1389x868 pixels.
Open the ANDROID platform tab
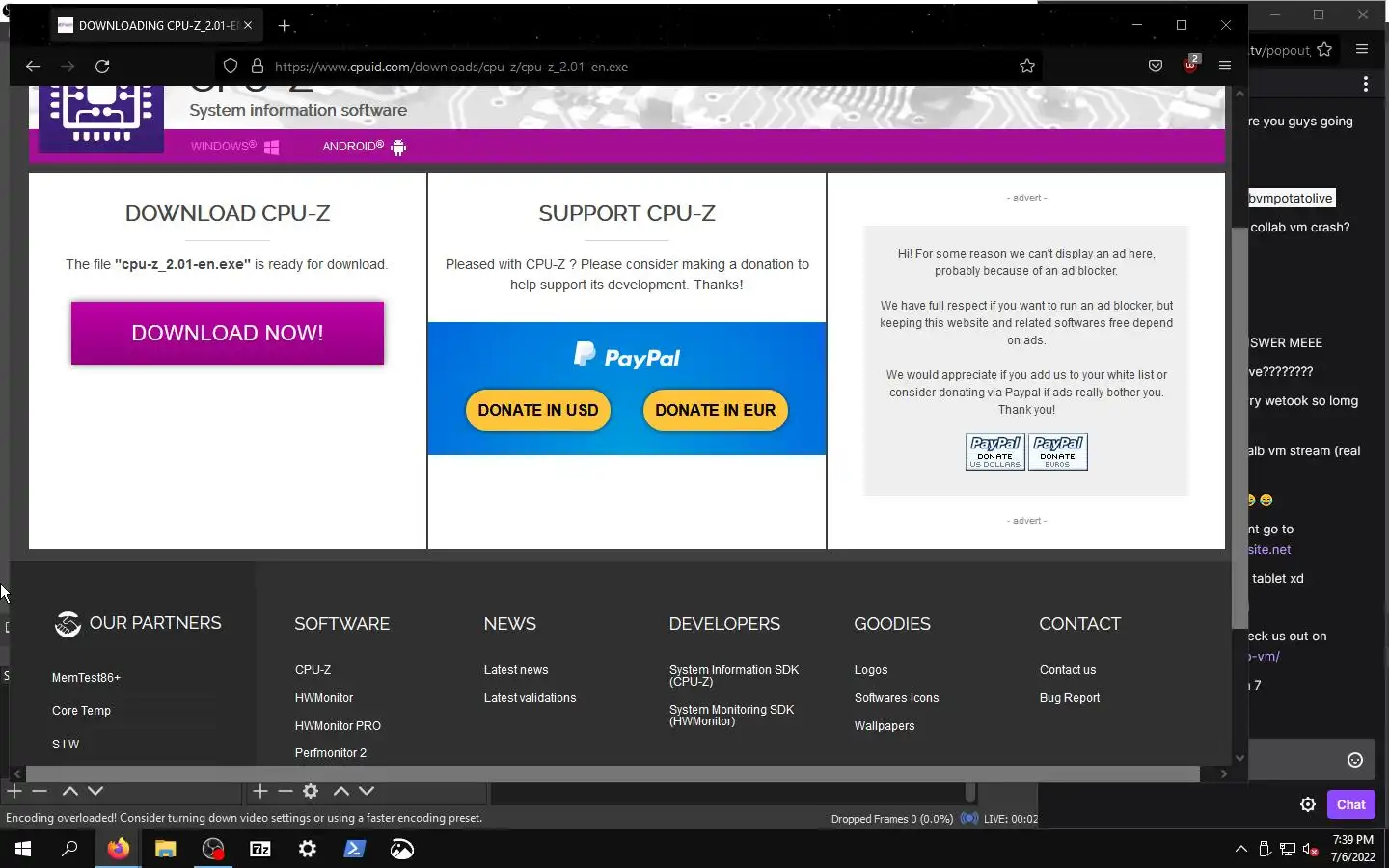(364, 147)
